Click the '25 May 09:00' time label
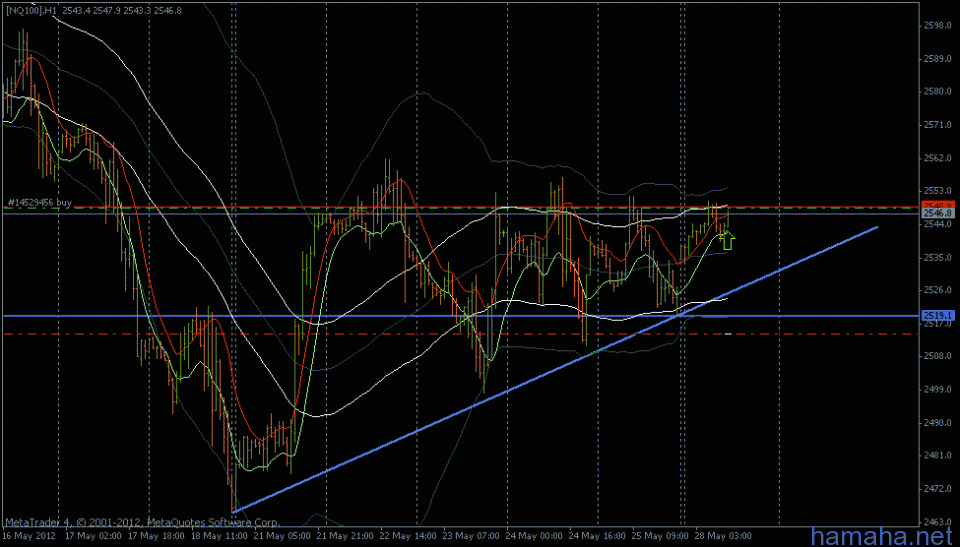 tap(661, 535)
